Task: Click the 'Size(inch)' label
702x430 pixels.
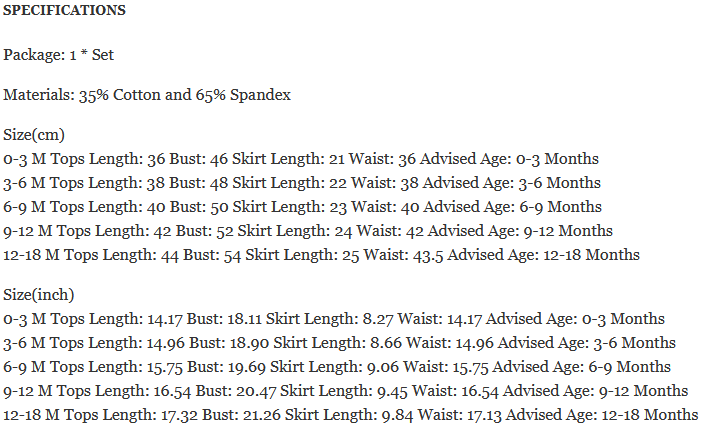Action: point(40,295)
